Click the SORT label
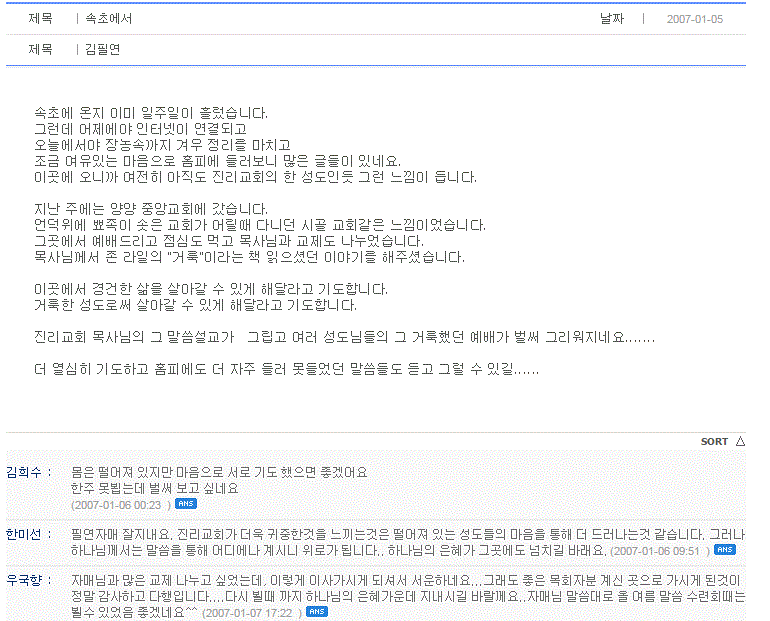 (714, 441)
